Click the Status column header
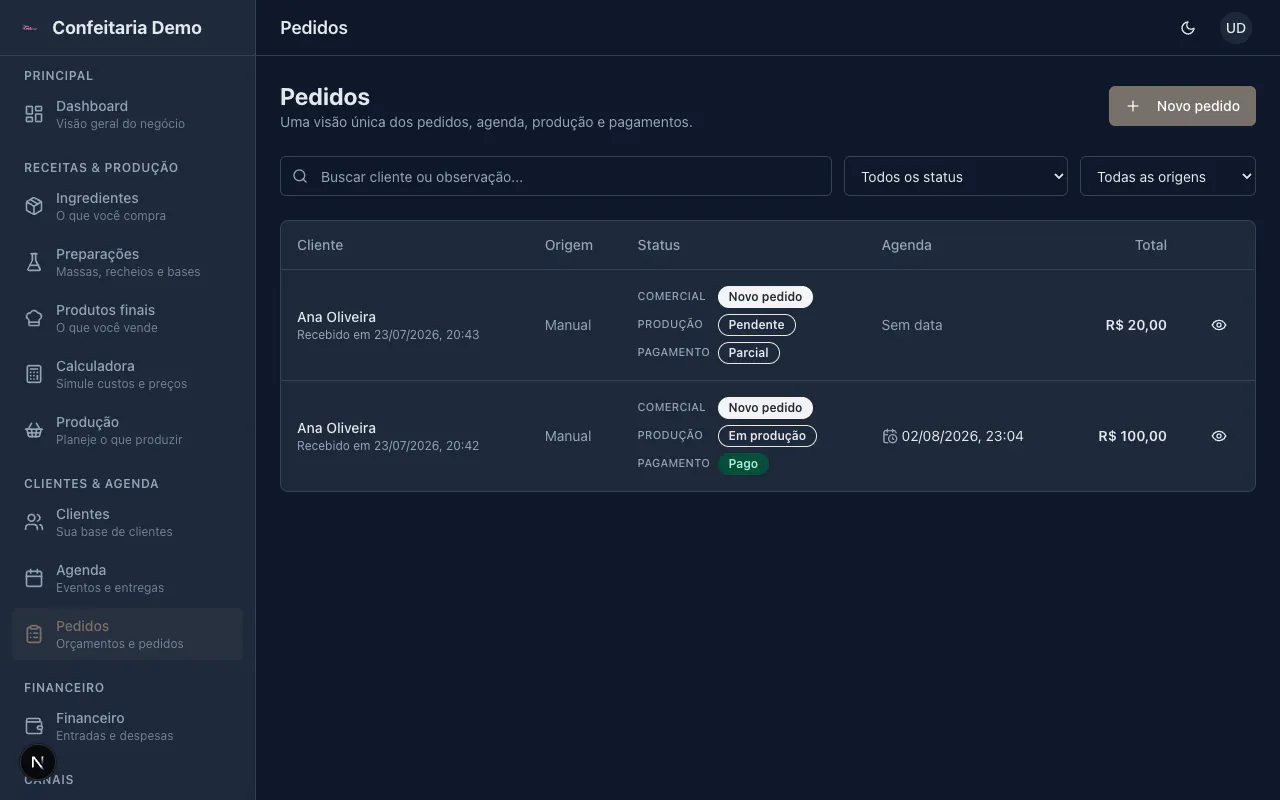1280x800 pixels. pos(659,245)
